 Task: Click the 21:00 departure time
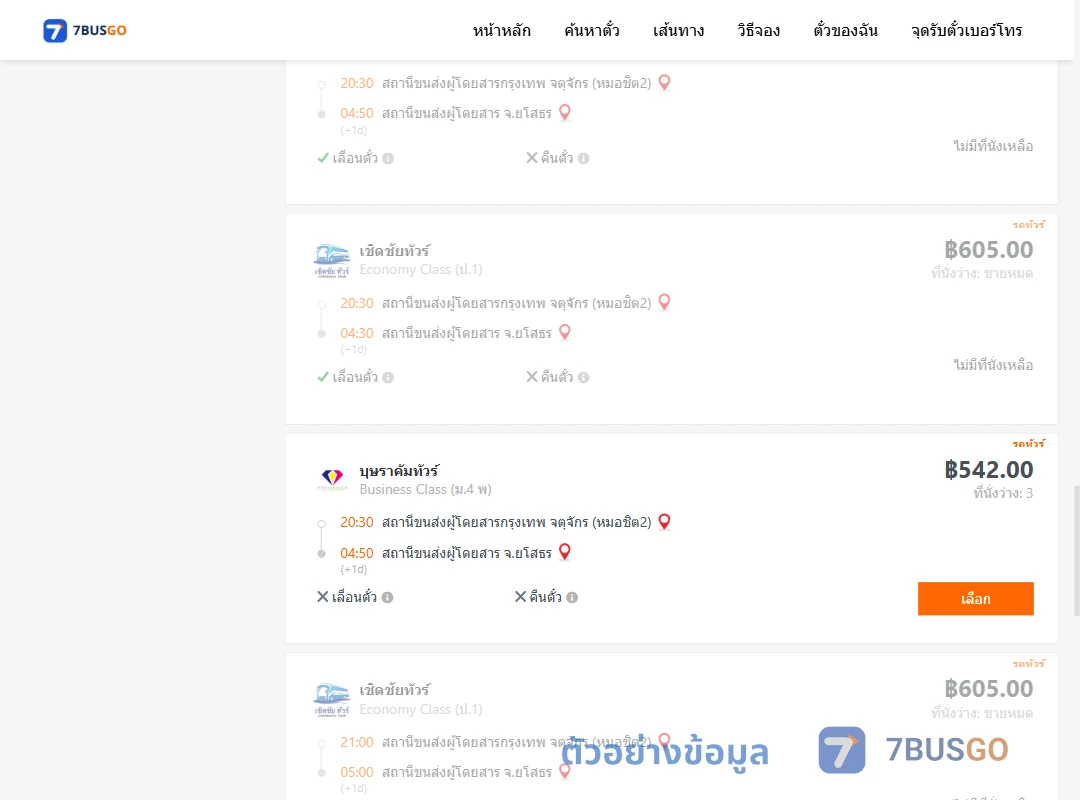(x=357, y=742)
